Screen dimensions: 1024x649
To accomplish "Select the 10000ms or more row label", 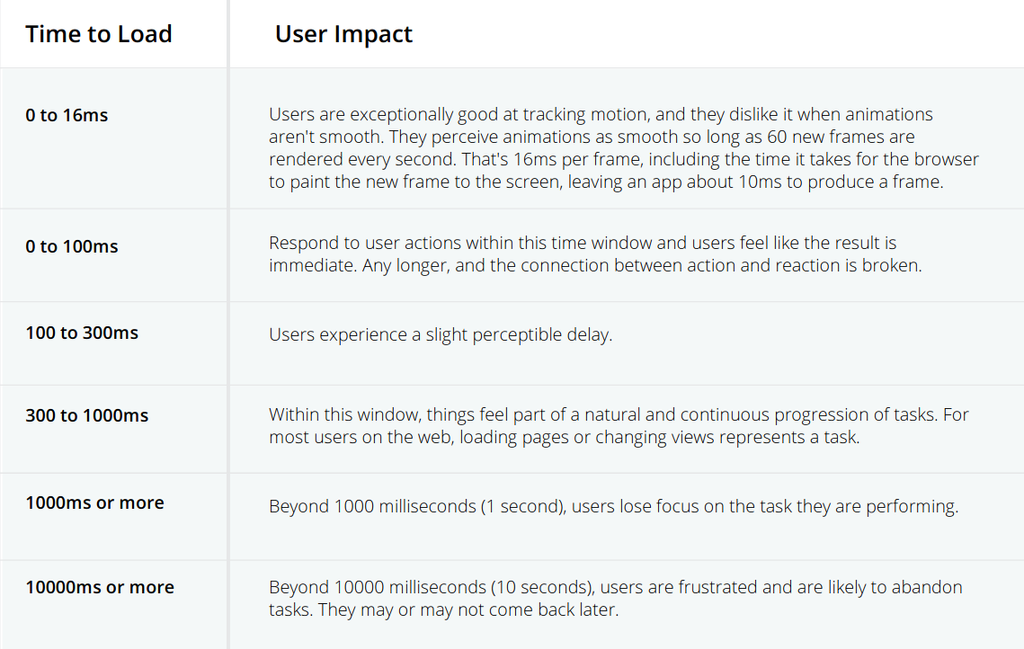I will point(100,587).
